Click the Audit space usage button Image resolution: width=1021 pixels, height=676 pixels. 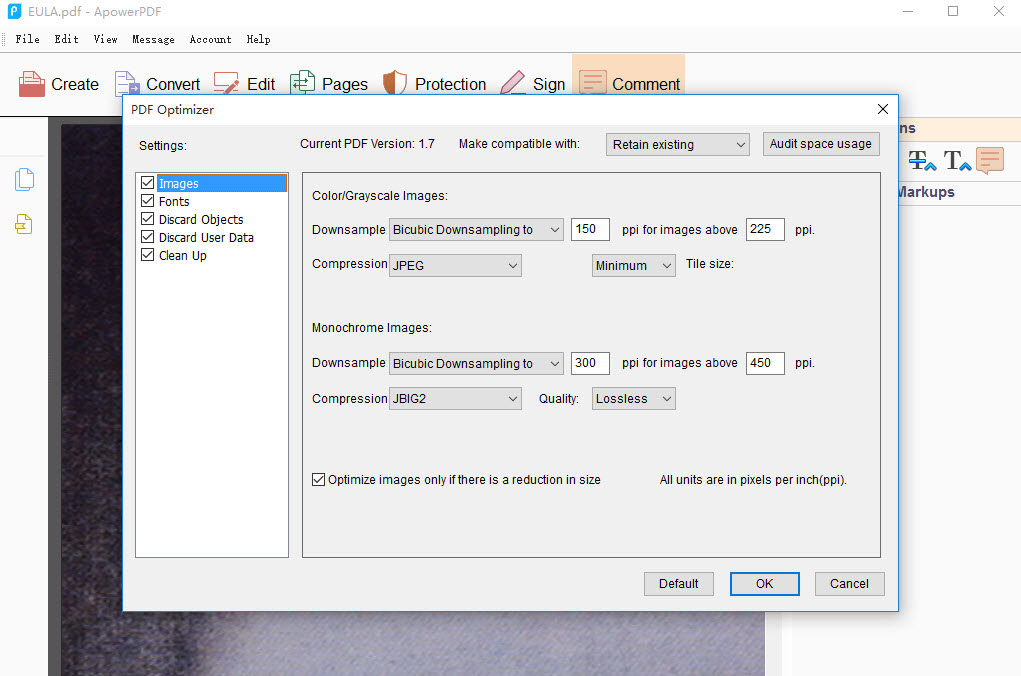tap(821, 144)
